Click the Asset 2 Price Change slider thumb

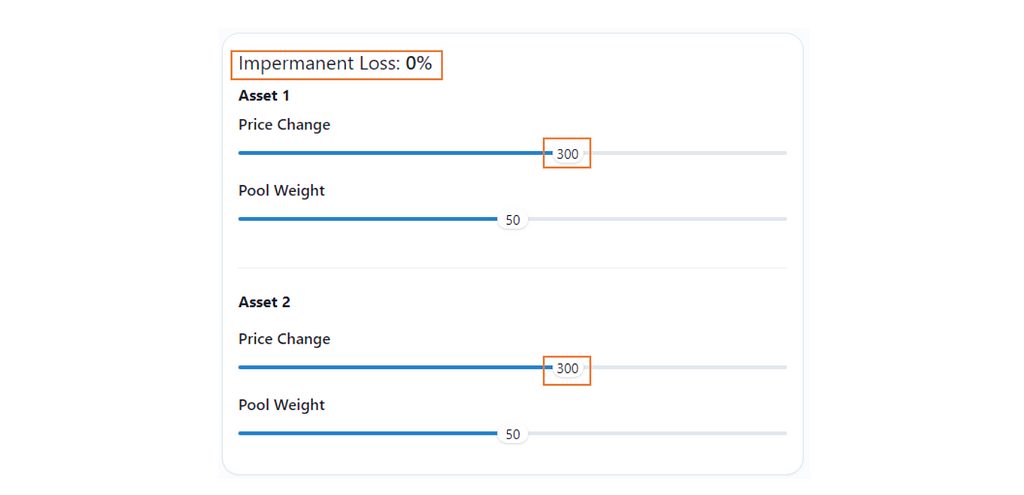[567, 368]
